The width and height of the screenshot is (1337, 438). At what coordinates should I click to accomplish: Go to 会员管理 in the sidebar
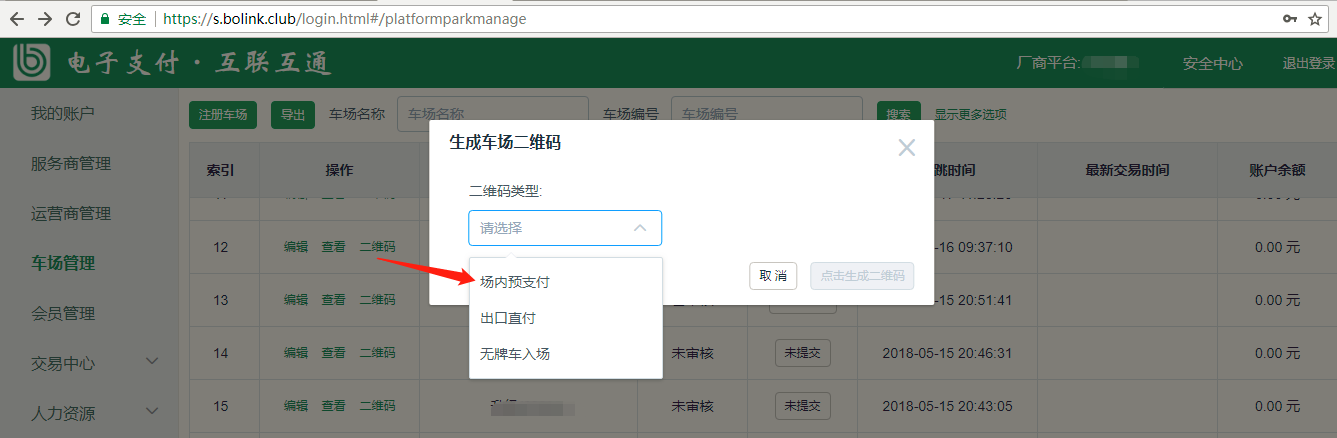click(x=63, y=313)
